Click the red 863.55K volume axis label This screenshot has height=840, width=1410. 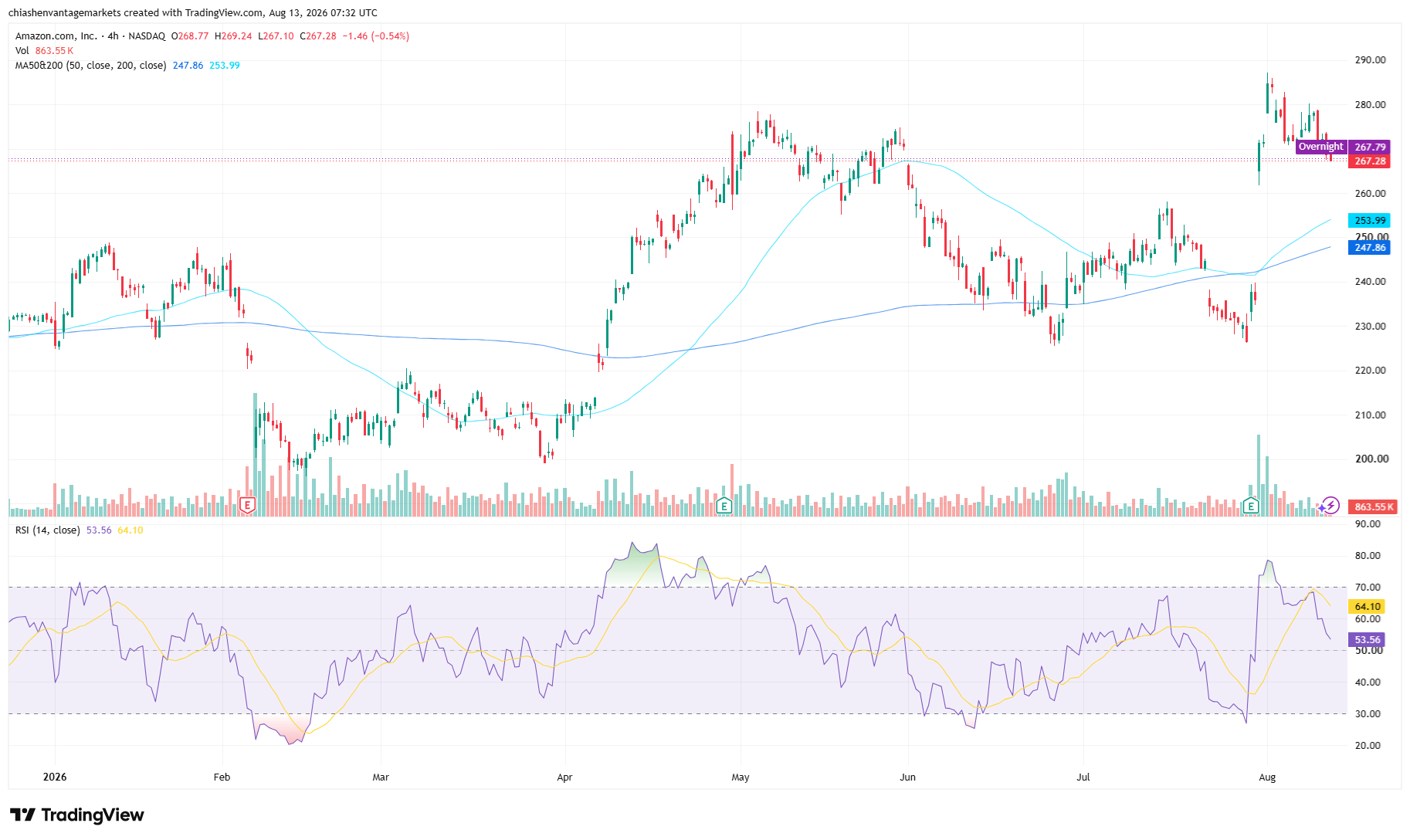[x=1373, y=507]
